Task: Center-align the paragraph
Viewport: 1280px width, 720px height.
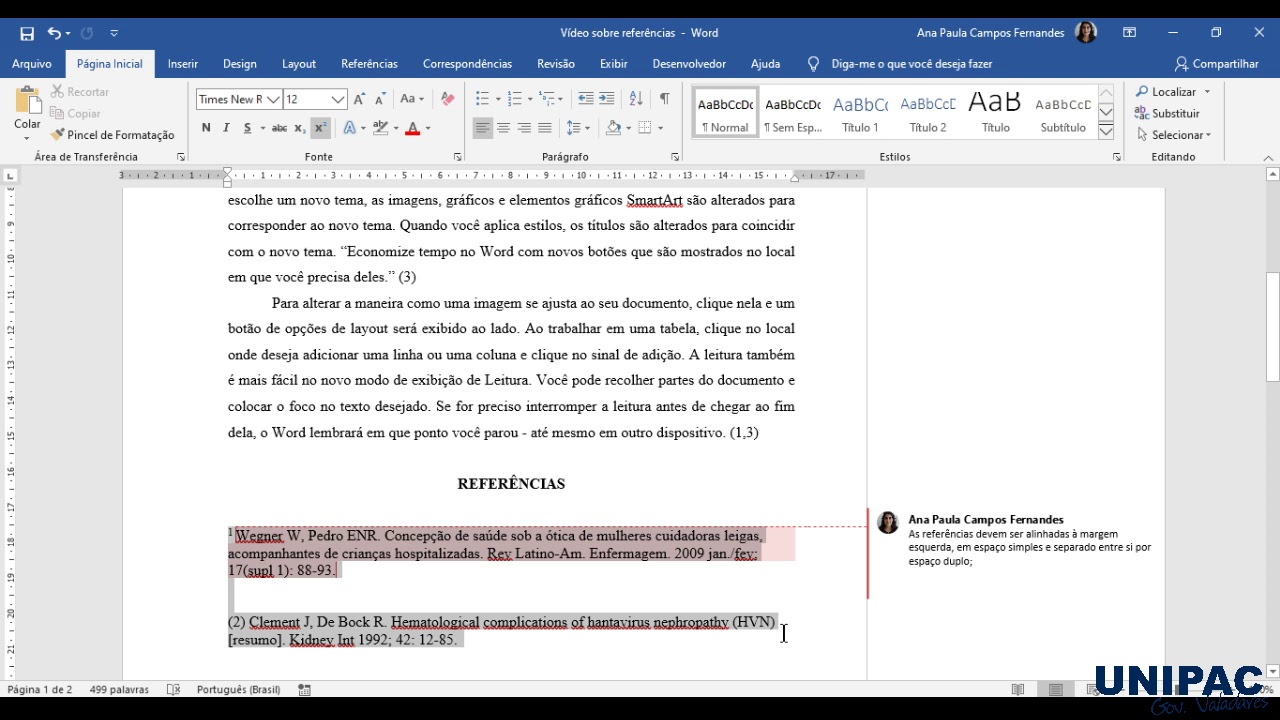Action: (503, 128)
